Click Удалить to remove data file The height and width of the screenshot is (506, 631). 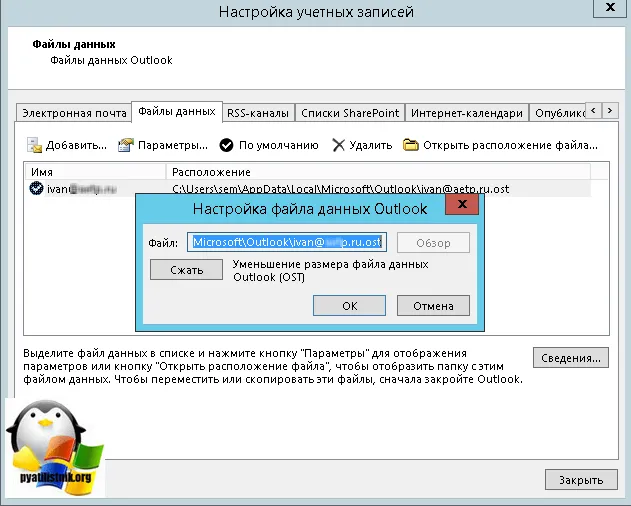coord(371,145)
